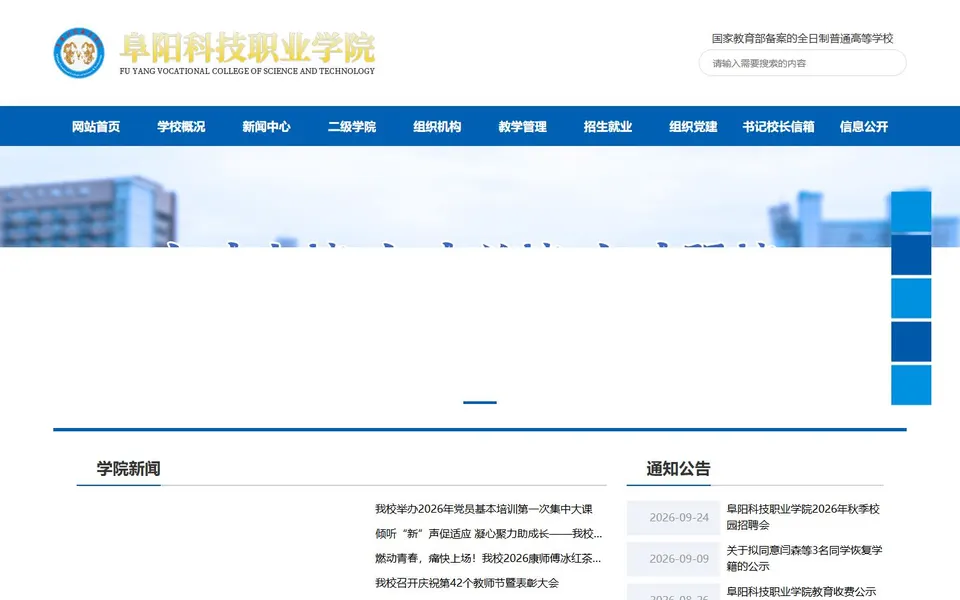The height and width of the screenshot is (600, 960).
Task: Open news 燃动青春，痛快上场！
Action: (488, 558)
